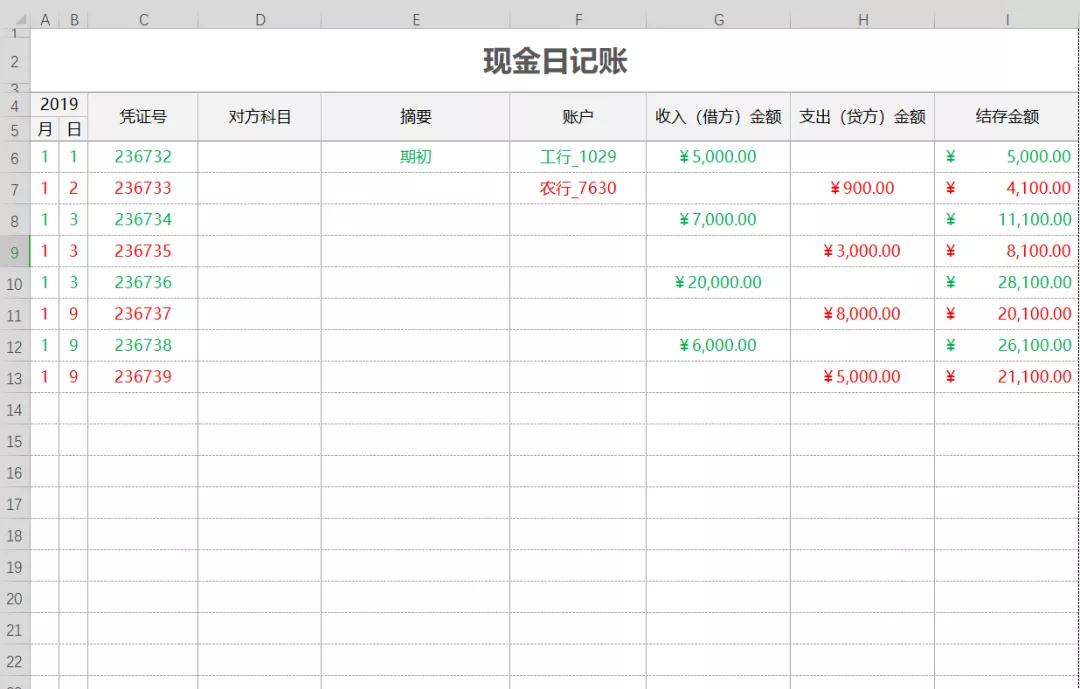This screenshot has width=1080, height=689.
Task: Select column header G
Action: pyautogui.click(x=717, y=18)
